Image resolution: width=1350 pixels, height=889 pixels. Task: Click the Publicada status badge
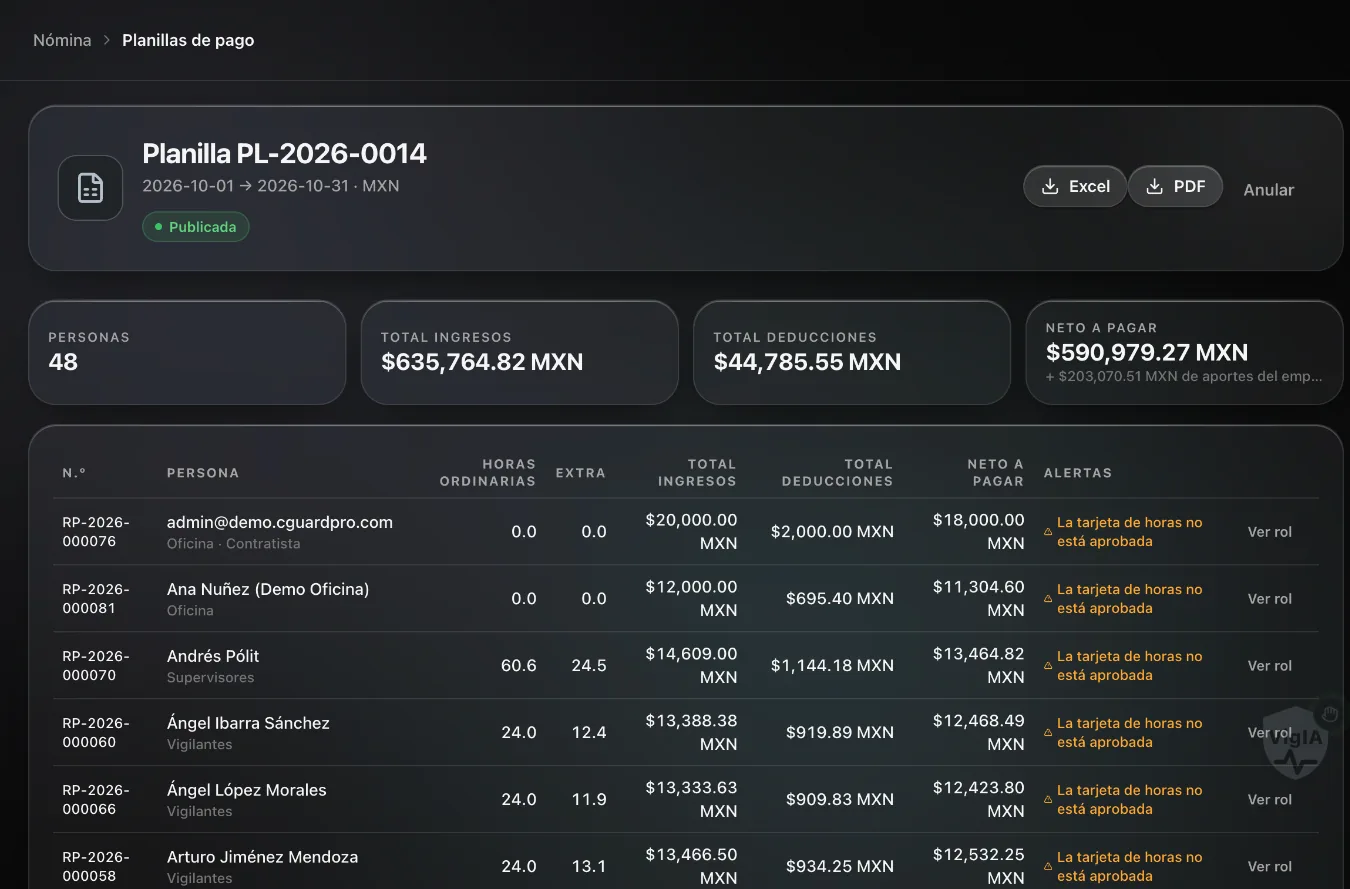(x=196, y=227)
